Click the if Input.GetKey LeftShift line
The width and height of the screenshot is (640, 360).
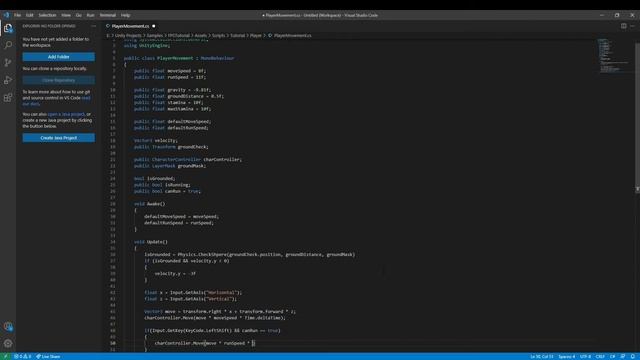[x=212, y=331]
